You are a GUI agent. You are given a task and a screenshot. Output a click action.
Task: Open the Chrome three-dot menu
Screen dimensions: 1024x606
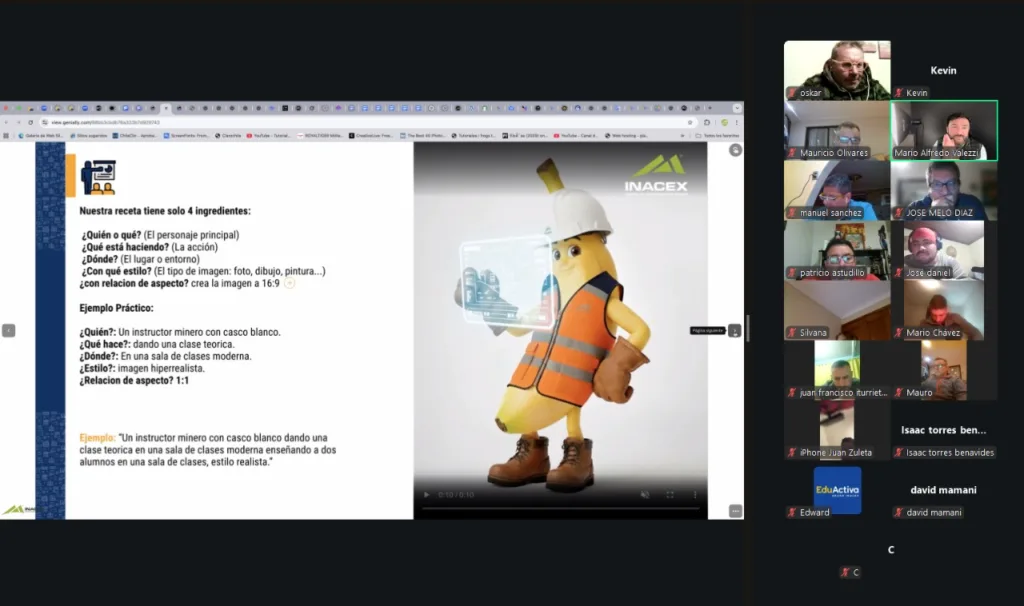coord(737,122)
